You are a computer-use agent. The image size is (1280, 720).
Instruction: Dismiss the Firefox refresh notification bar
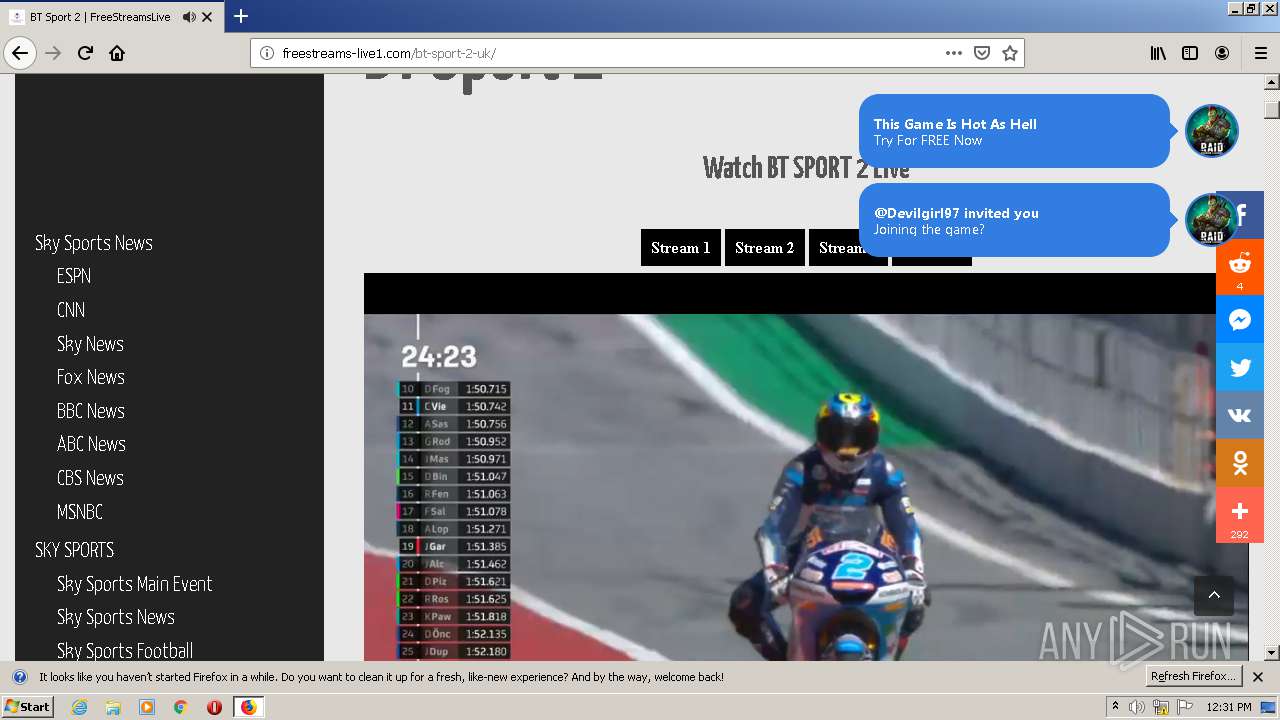pos(1258,677)
